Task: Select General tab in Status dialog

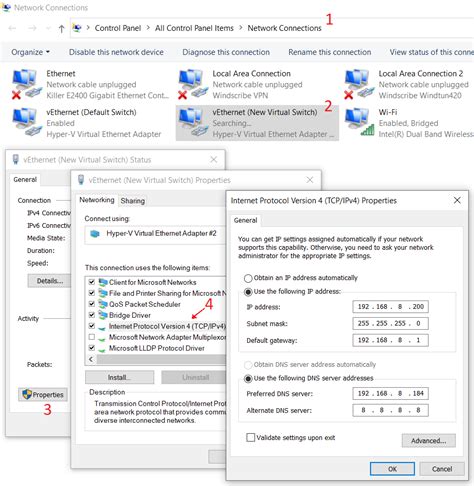Action: tap(25, 180)
